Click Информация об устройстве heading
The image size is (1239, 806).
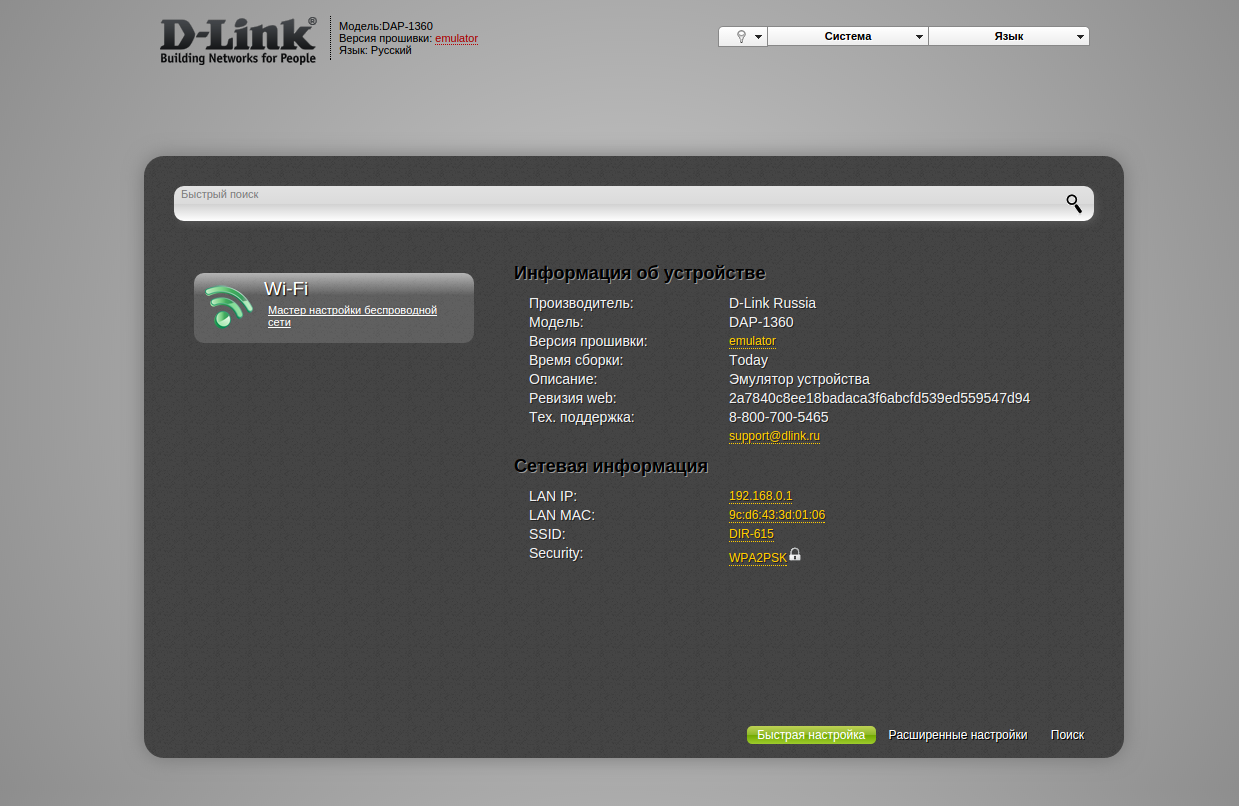639,273
